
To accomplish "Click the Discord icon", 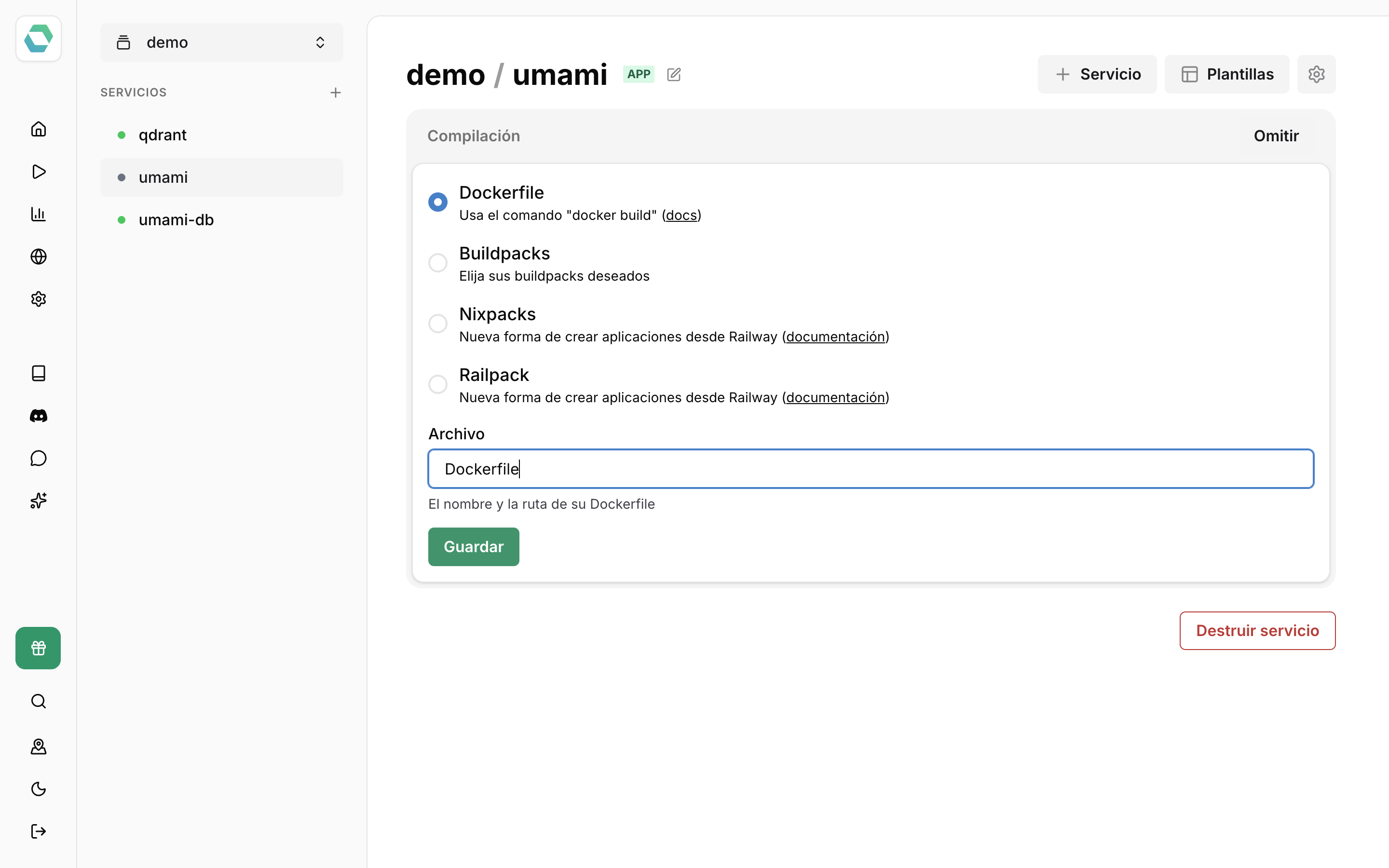I will [x=39, y=416].
